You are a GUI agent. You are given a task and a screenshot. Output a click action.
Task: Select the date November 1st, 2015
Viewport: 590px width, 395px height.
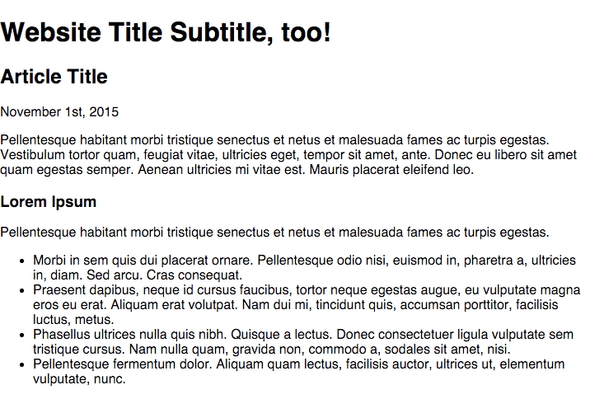coord(59,112)
